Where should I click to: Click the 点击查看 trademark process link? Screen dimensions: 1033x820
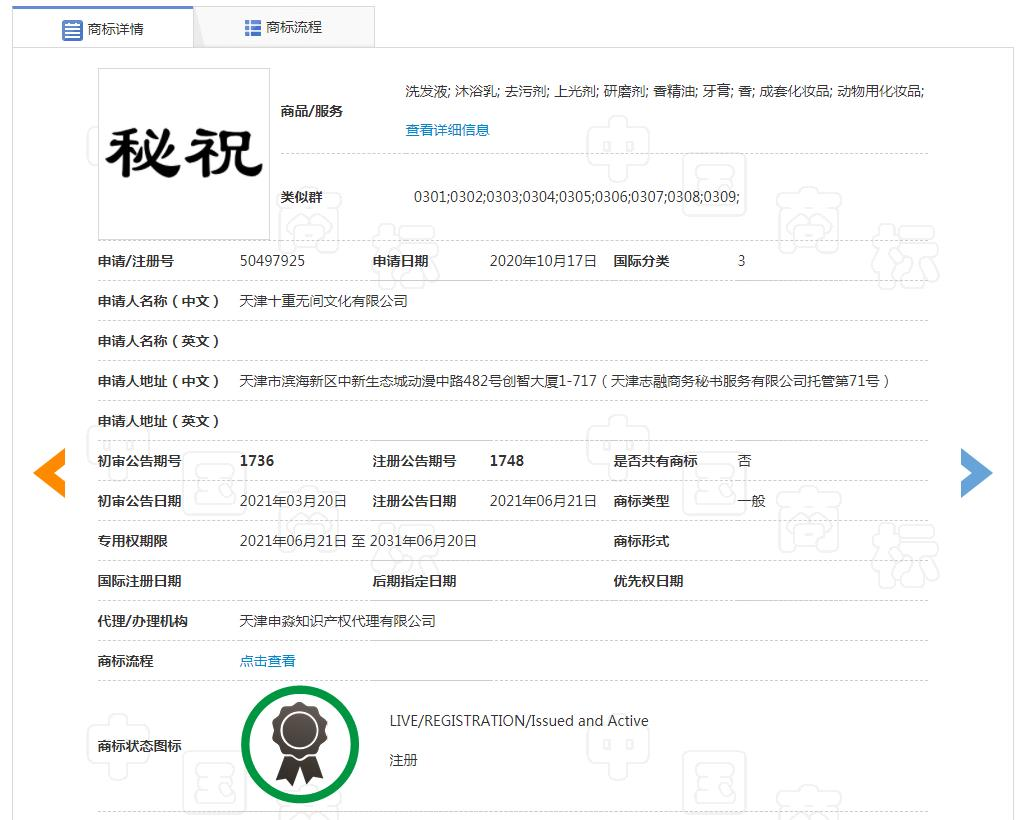click(267, 661)
